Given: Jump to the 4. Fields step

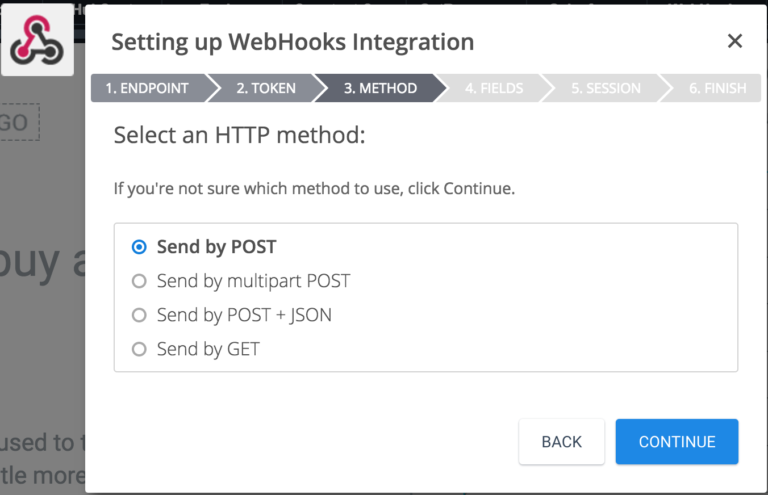Looking at the screenshot, I should [x=494, y=88].
